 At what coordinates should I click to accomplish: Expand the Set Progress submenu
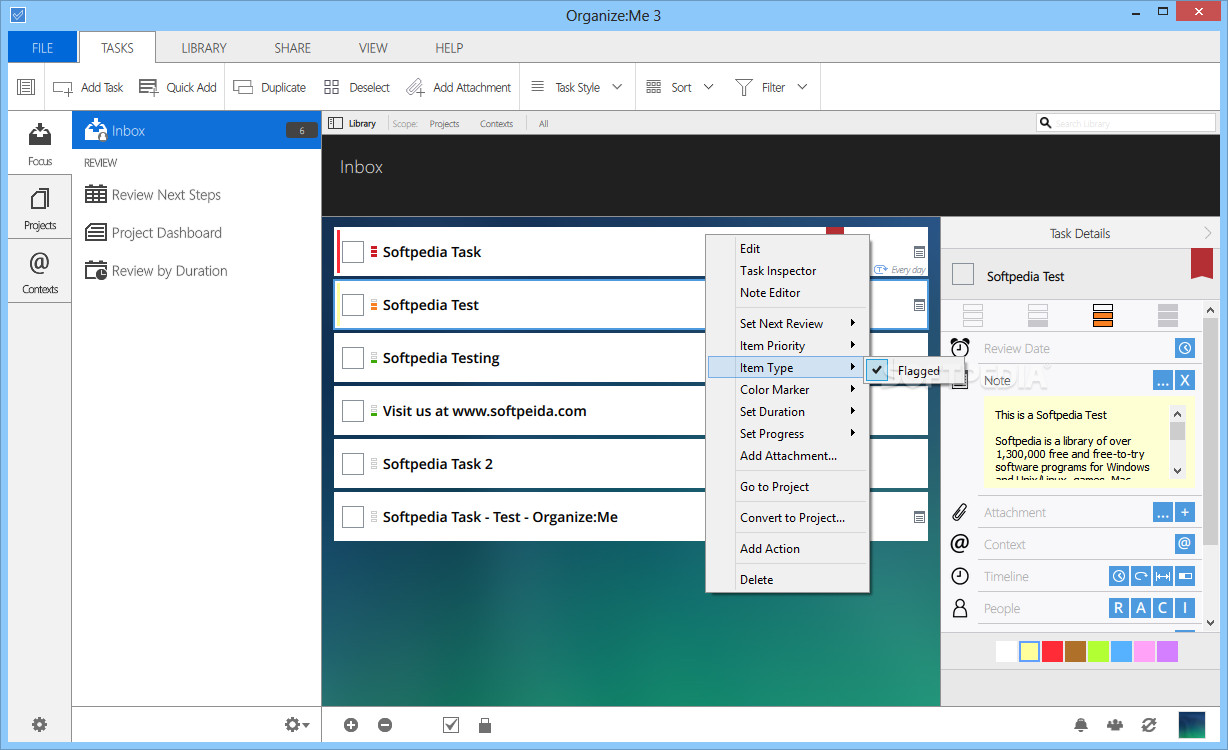point(788,433)
